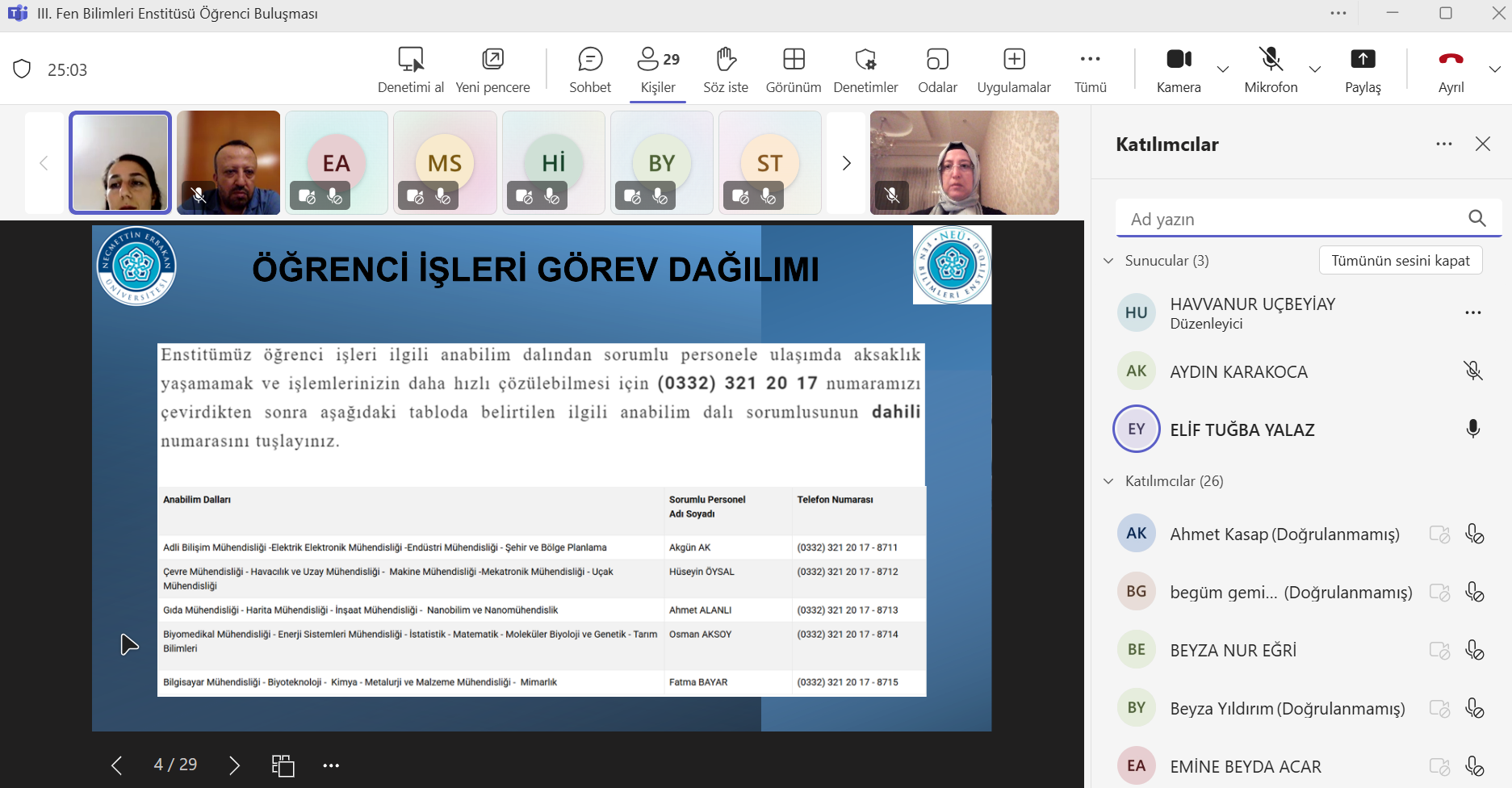
Task: Click Tümünün sesini kapat button
Action: [1400, 261]
